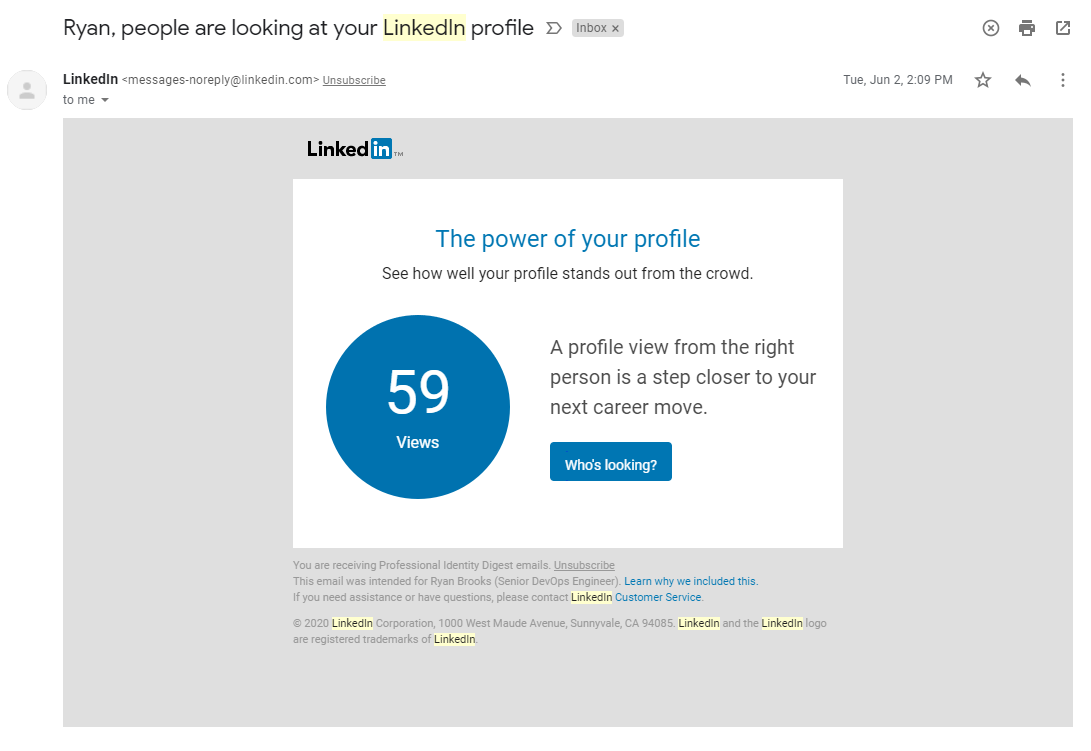The image size is (1091, 751).
Task: Open the email in a new window
Action: coord(1062,28)
